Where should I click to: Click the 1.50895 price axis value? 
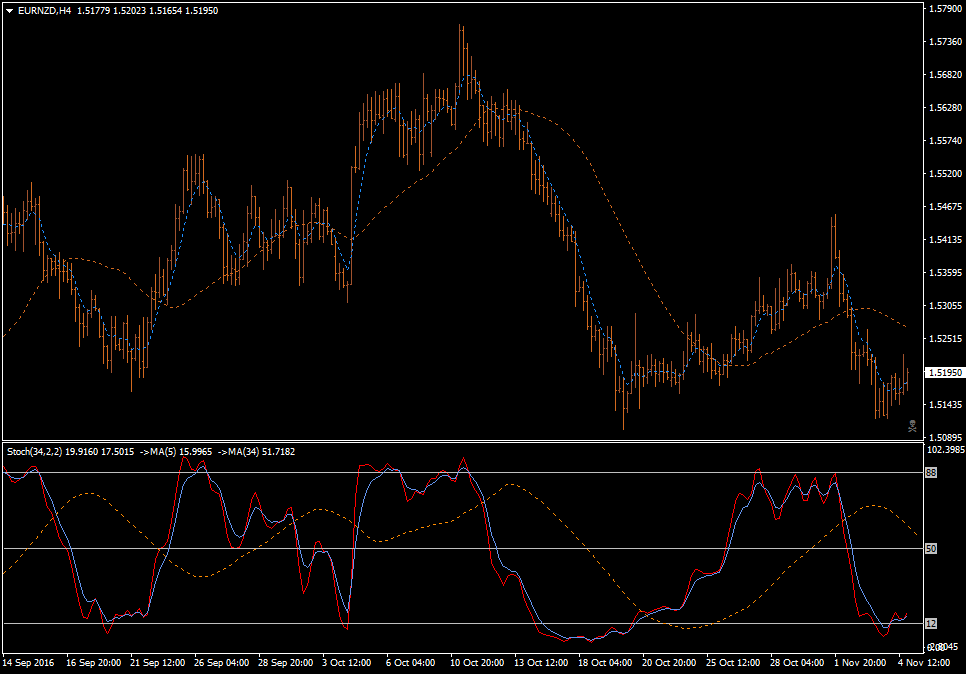pos(944,438)
